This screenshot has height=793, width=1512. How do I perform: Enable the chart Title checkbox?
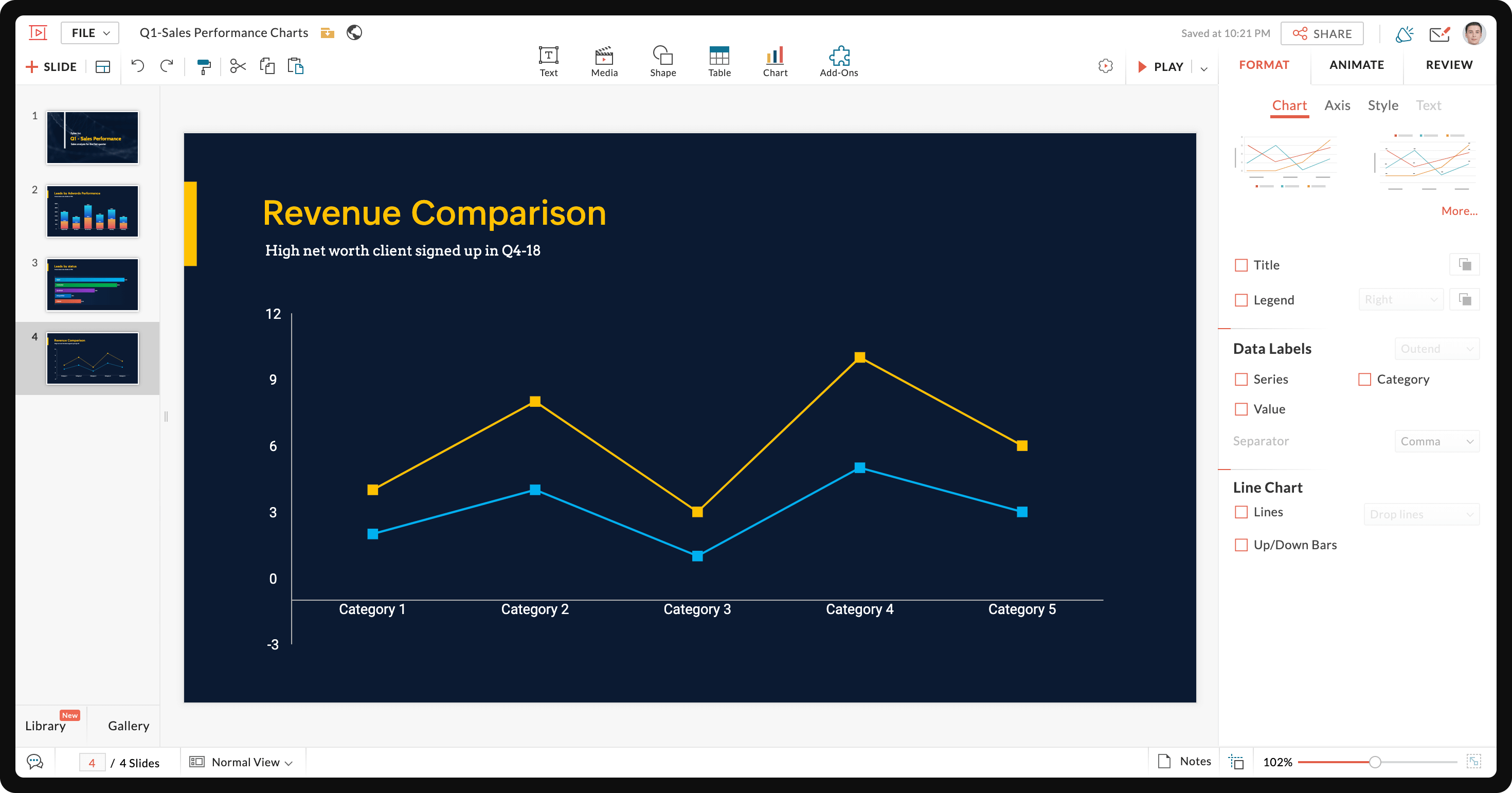(1241, 265)
